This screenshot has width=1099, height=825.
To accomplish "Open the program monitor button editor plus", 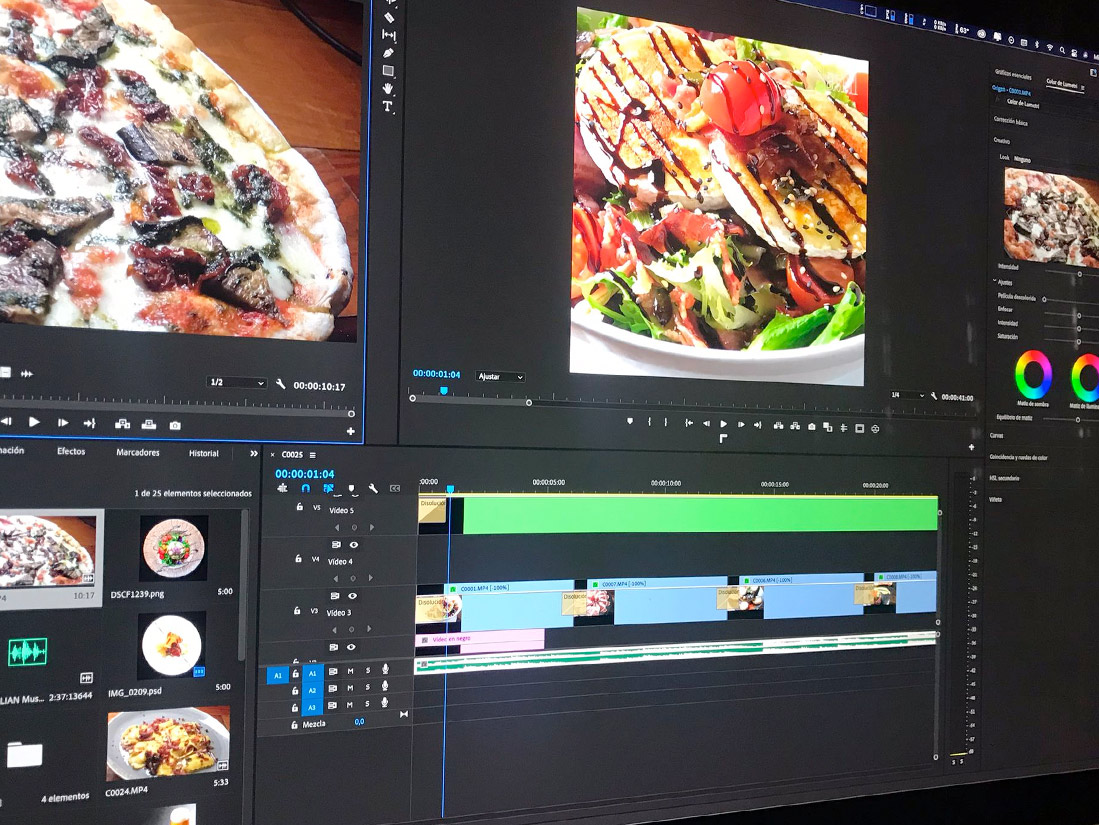I will [971, 446].
